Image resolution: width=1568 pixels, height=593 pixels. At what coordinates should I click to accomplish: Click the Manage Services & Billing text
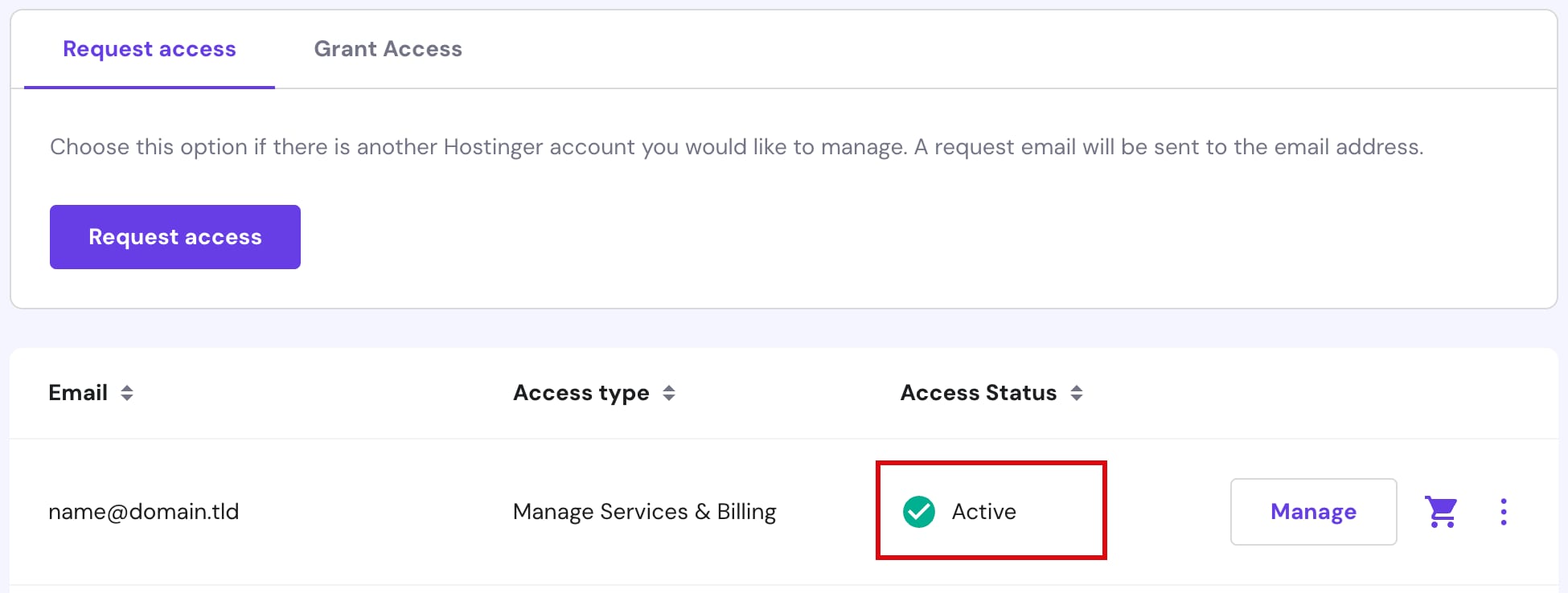tap(644, 512)
